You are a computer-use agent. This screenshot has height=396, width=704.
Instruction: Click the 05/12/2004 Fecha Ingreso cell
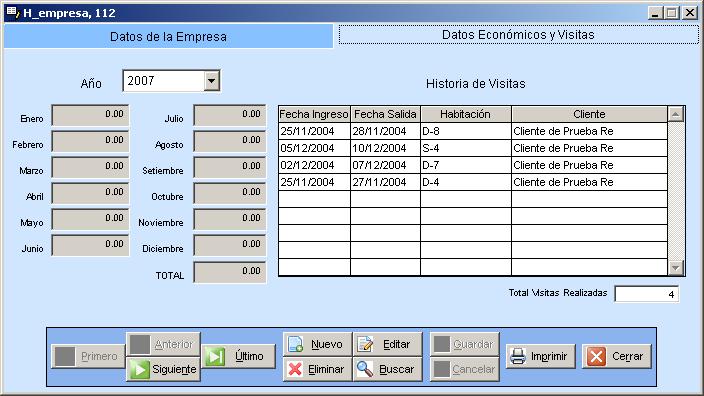[314, 148]
